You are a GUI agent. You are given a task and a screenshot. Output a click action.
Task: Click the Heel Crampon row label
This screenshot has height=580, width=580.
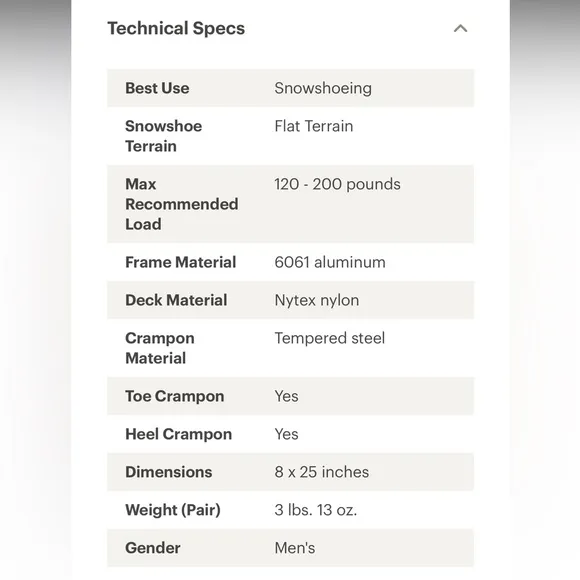coord(179,434)
